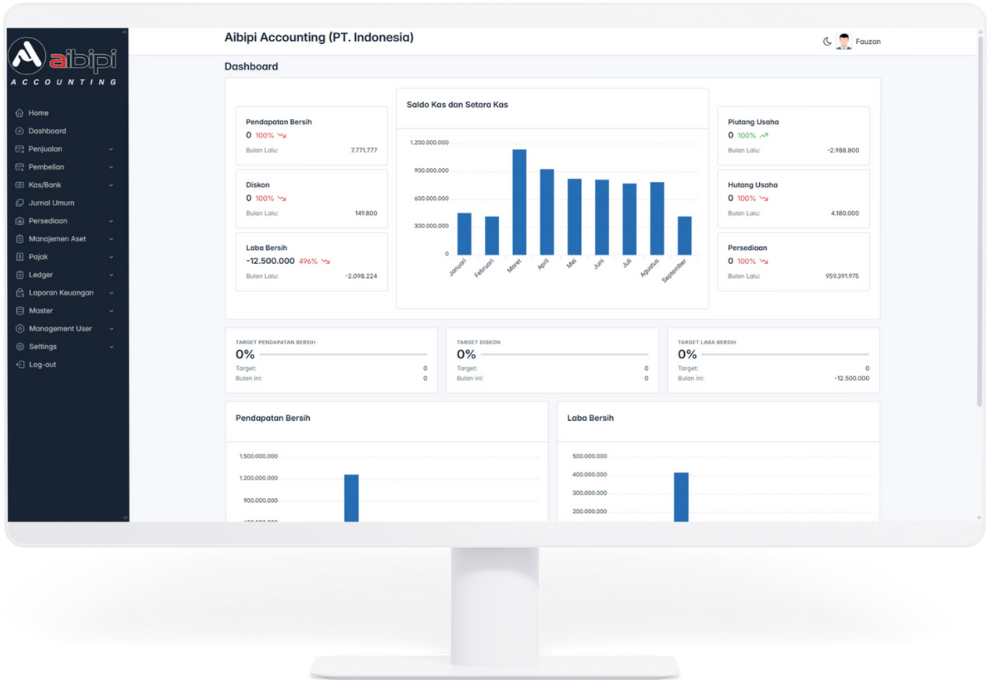Open the Dashboard sidebar icon
This screenshot has height=683, width=993.
(19, 131)
